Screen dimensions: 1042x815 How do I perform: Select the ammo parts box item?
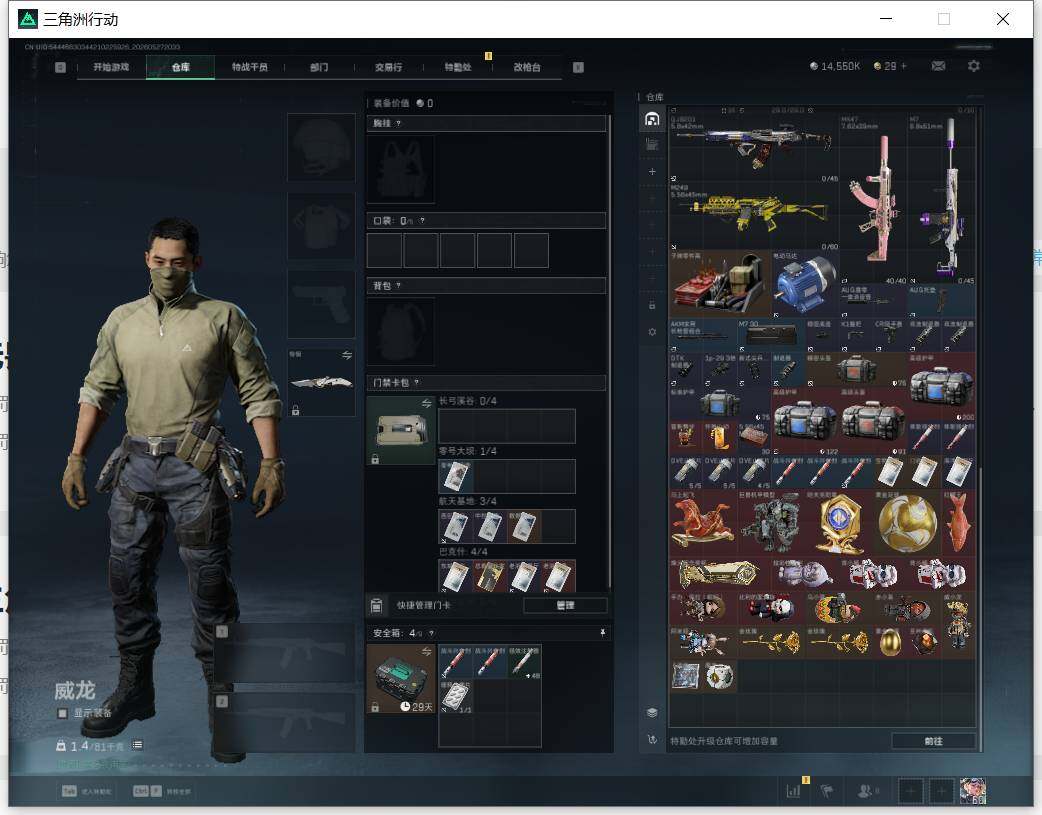[x=720, y=284]
